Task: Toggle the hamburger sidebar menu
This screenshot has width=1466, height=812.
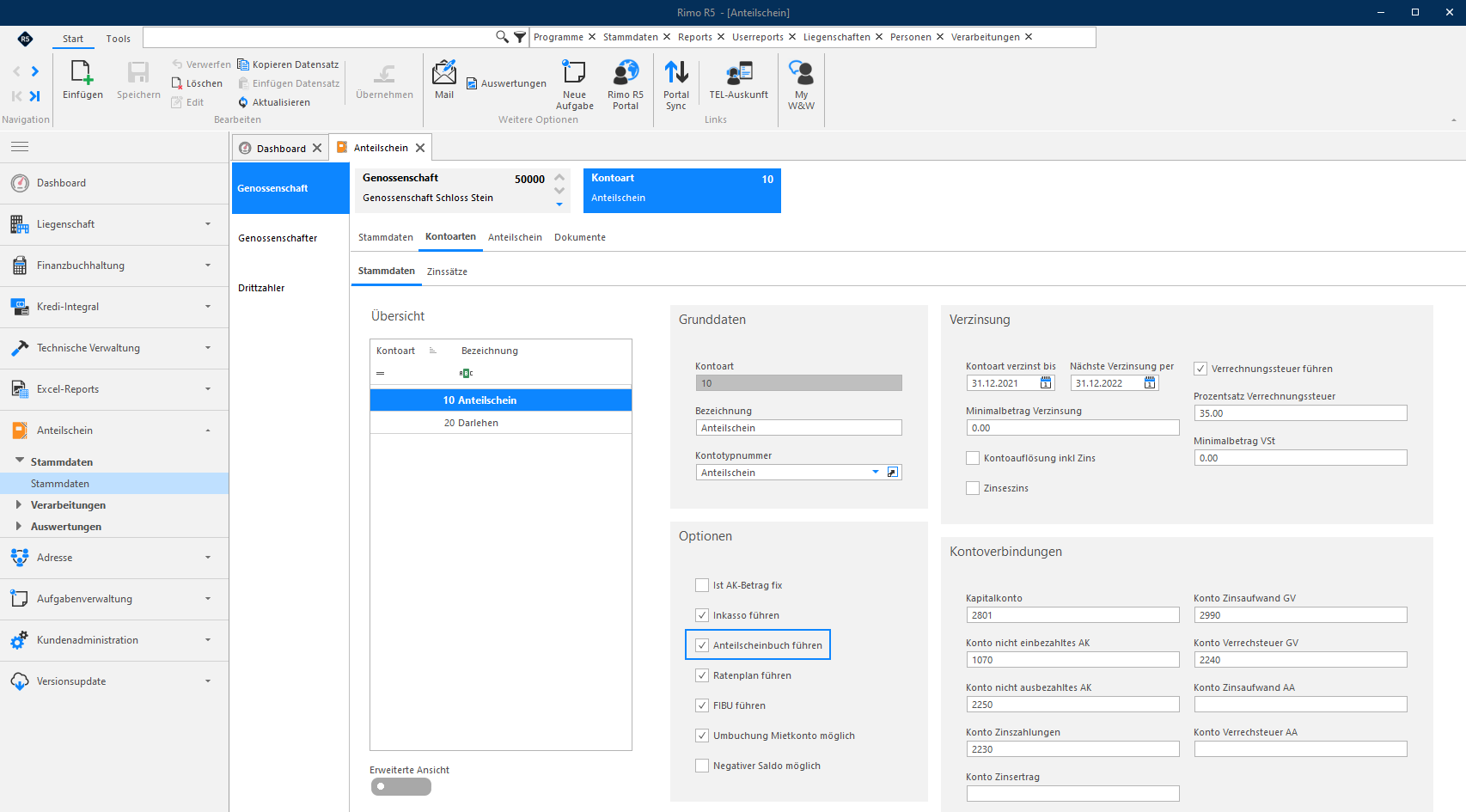Action: 20,147
